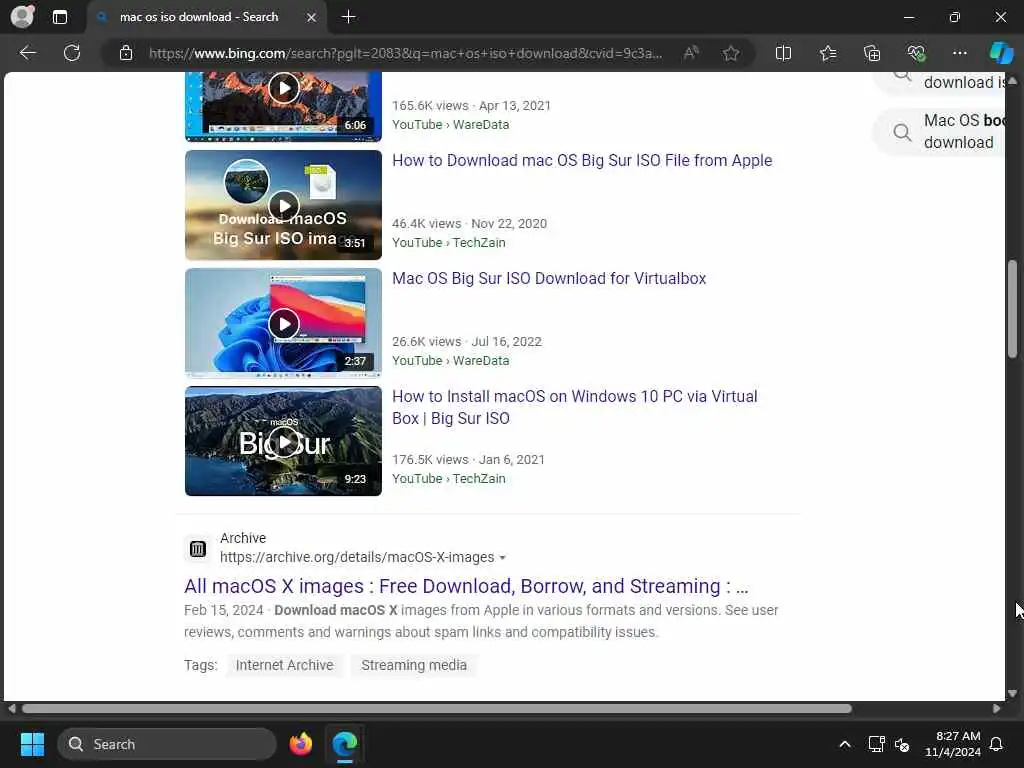
Task: Click the scroll down arrow
Action: (x=1012, y=694)
